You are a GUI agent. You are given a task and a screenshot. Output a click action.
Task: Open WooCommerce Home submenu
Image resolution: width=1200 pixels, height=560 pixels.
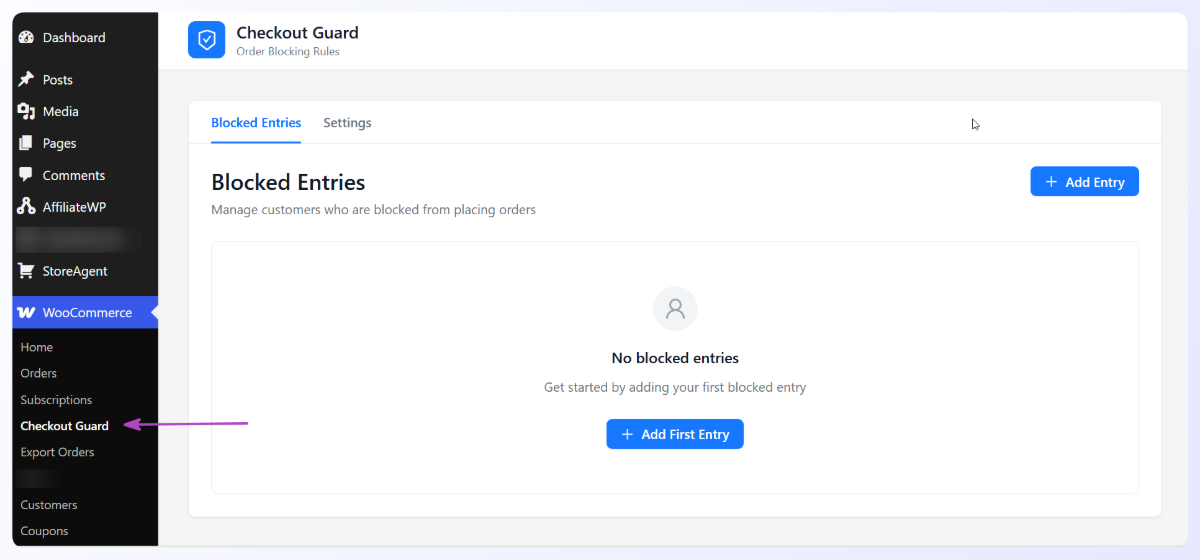click(37, 347)
